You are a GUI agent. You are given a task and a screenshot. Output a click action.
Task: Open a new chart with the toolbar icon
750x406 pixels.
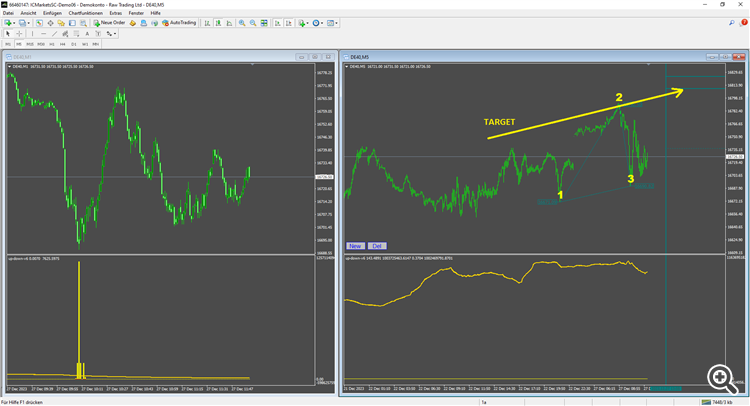tap(8, 23)
